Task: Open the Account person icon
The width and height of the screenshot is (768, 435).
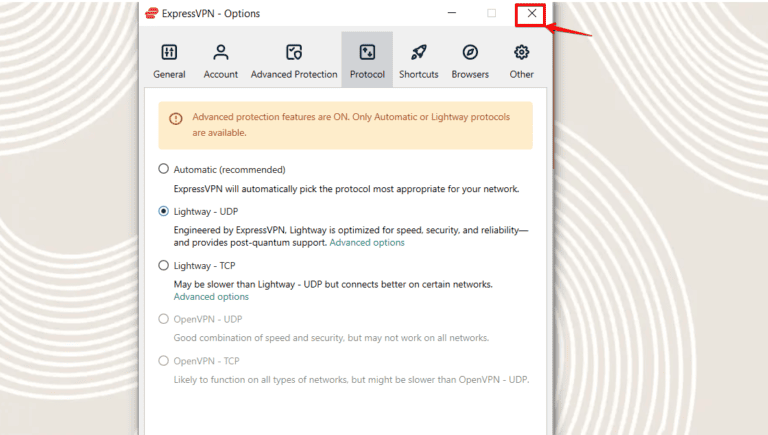Action: [x=221, y=52]
